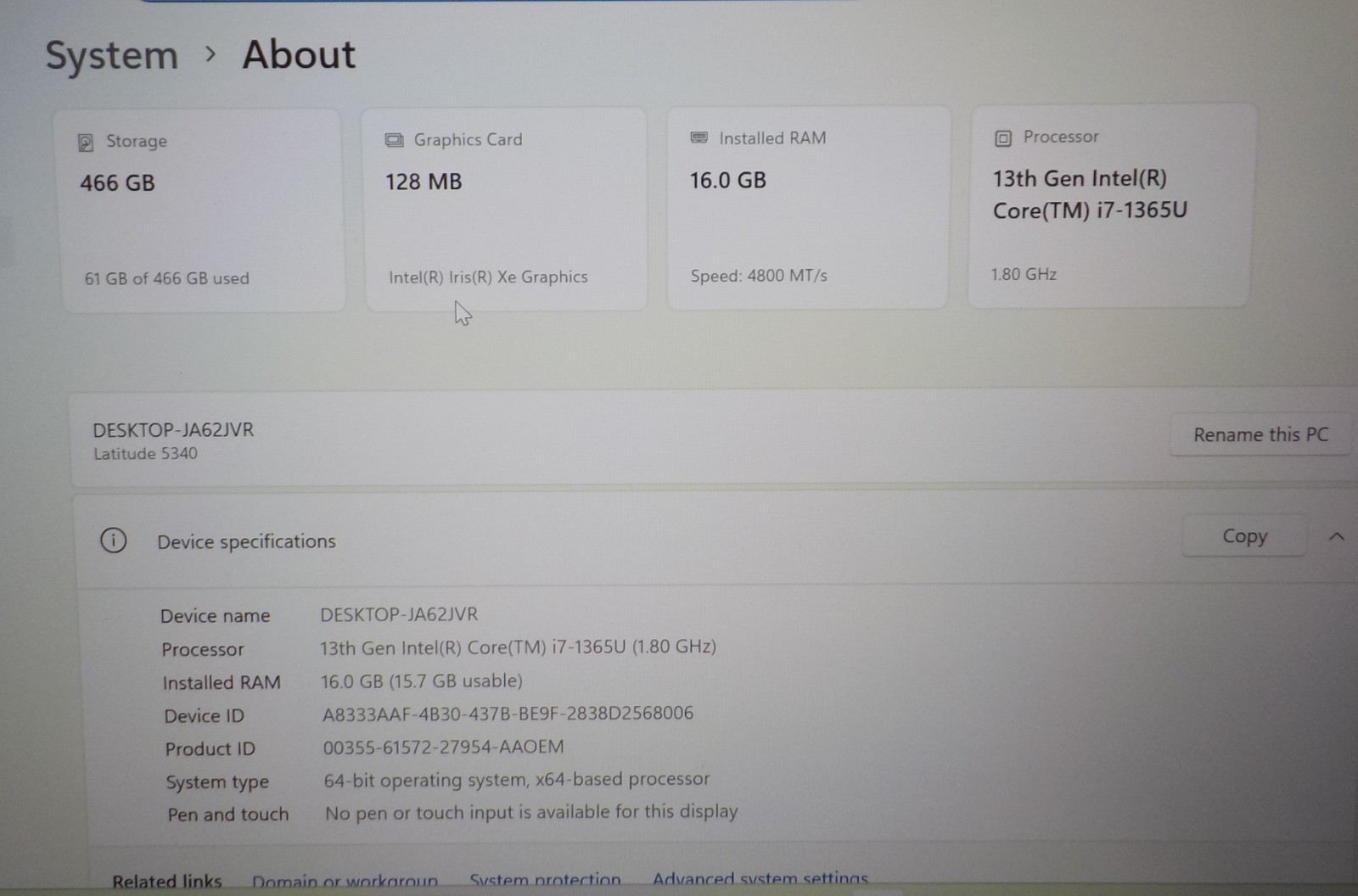This screenshot has height=896, width=1358.
Task: Click the Installed RAM chip icon
Action: click(x=699, y=137)
